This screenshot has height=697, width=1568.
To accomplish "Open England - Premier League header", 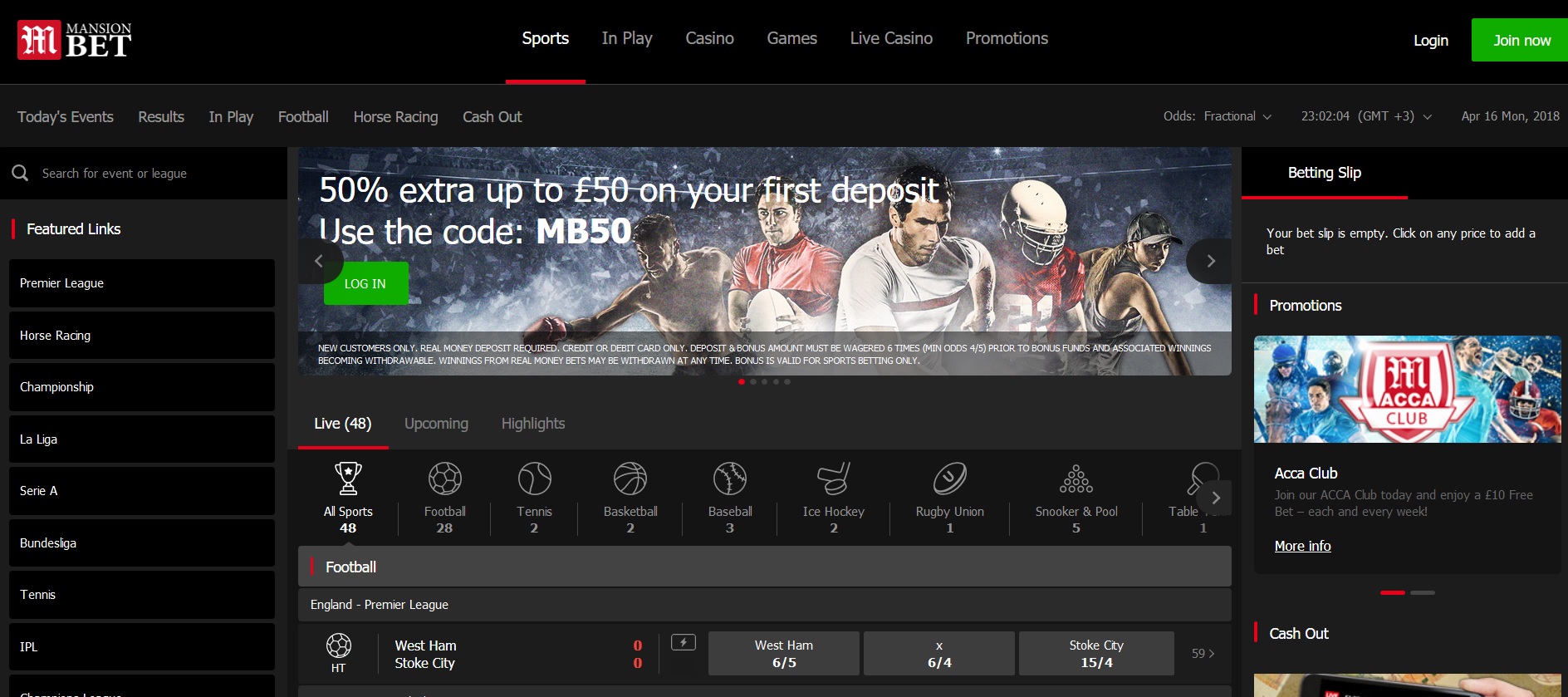I will coord(764,605).
